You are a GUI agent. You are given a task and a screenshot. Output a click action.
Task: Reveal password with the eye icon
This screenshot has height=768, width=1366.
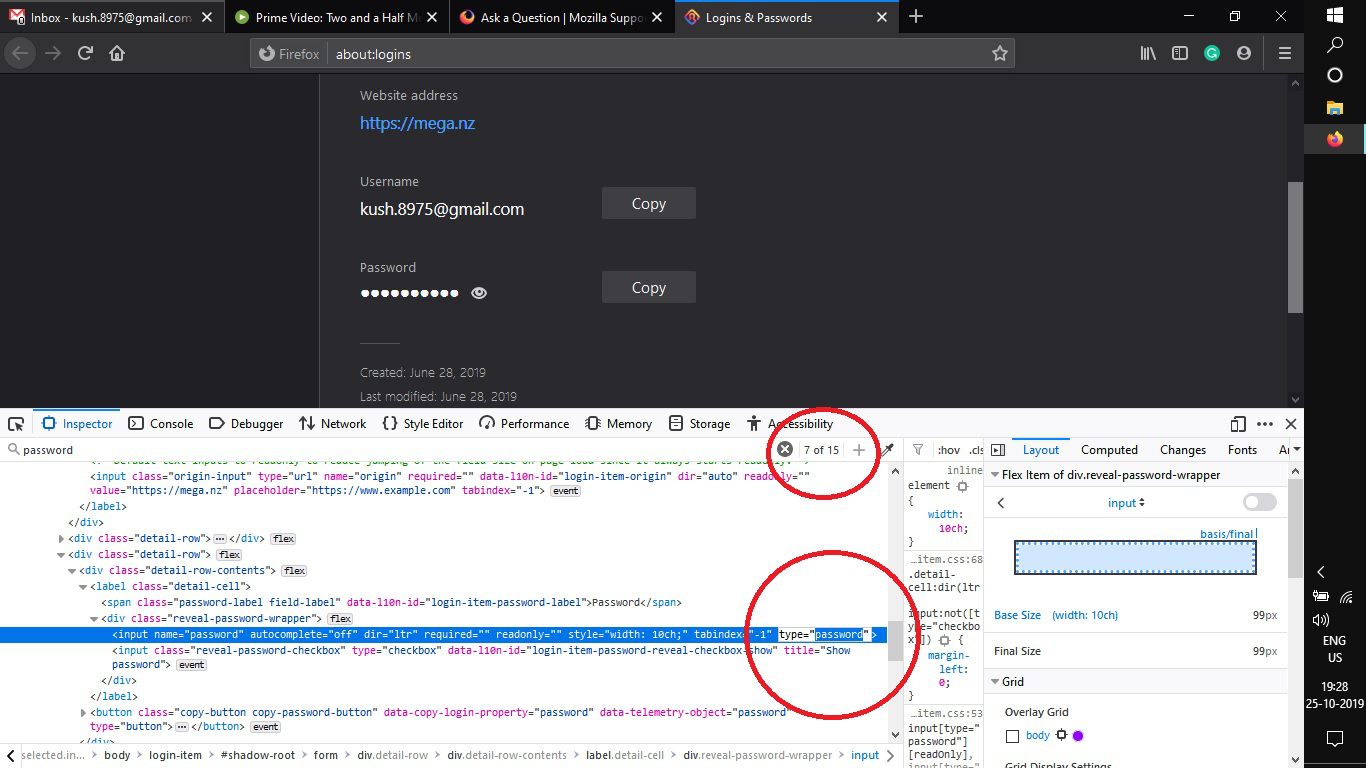click(x=479, y=293)
